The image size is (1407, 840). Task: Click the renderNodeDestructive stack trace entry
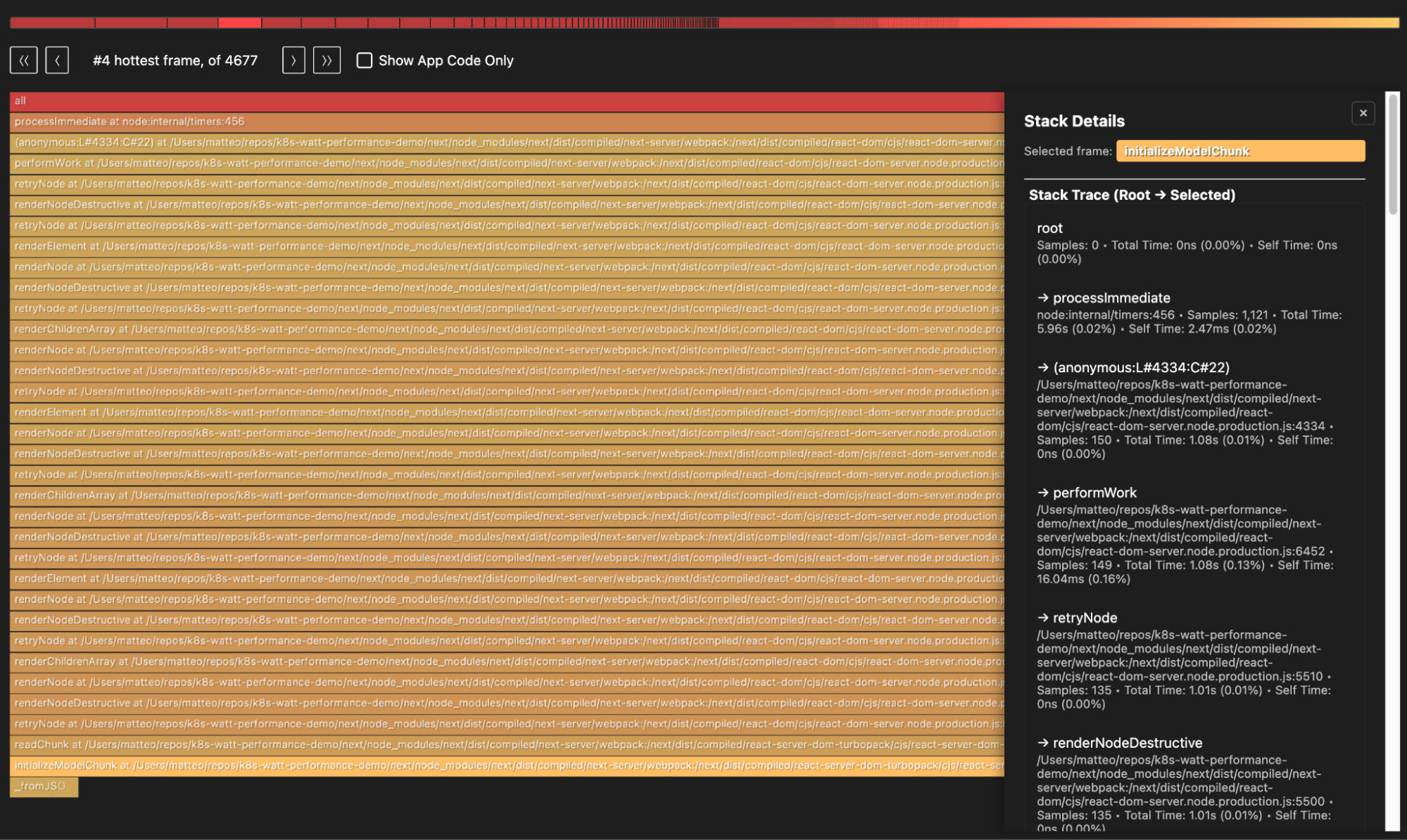pyautogui.click(x=1127, y=744)
